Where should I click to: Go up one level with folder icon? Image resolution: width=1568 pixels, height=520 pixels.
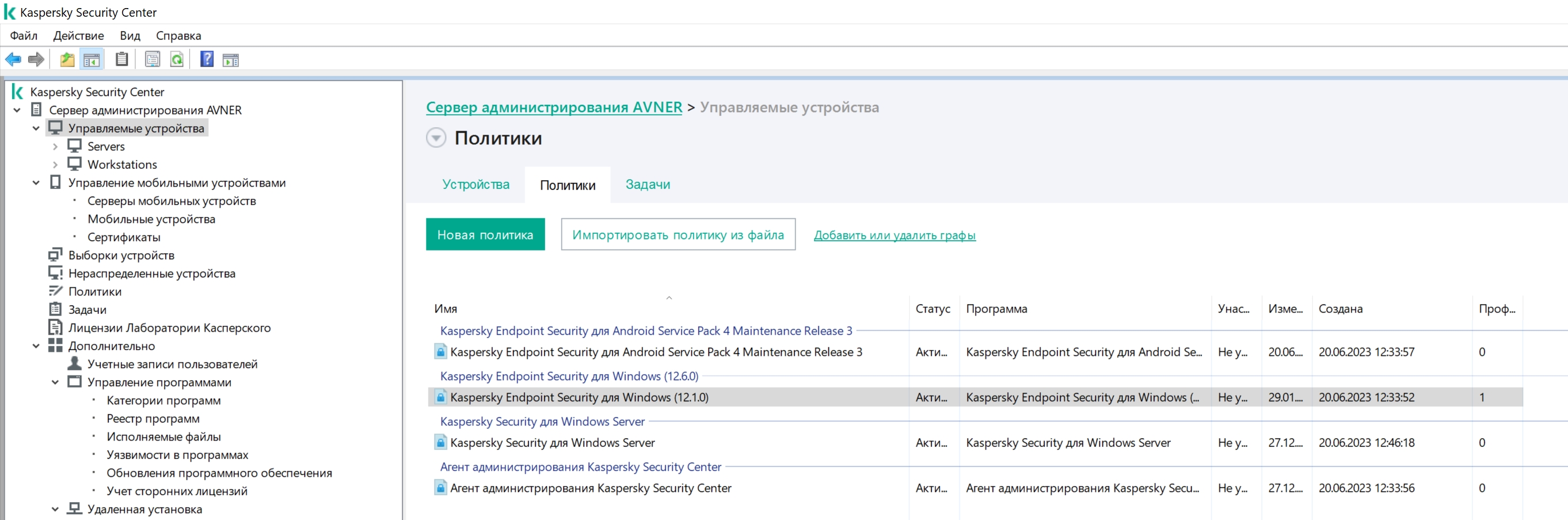pos(67,60)
